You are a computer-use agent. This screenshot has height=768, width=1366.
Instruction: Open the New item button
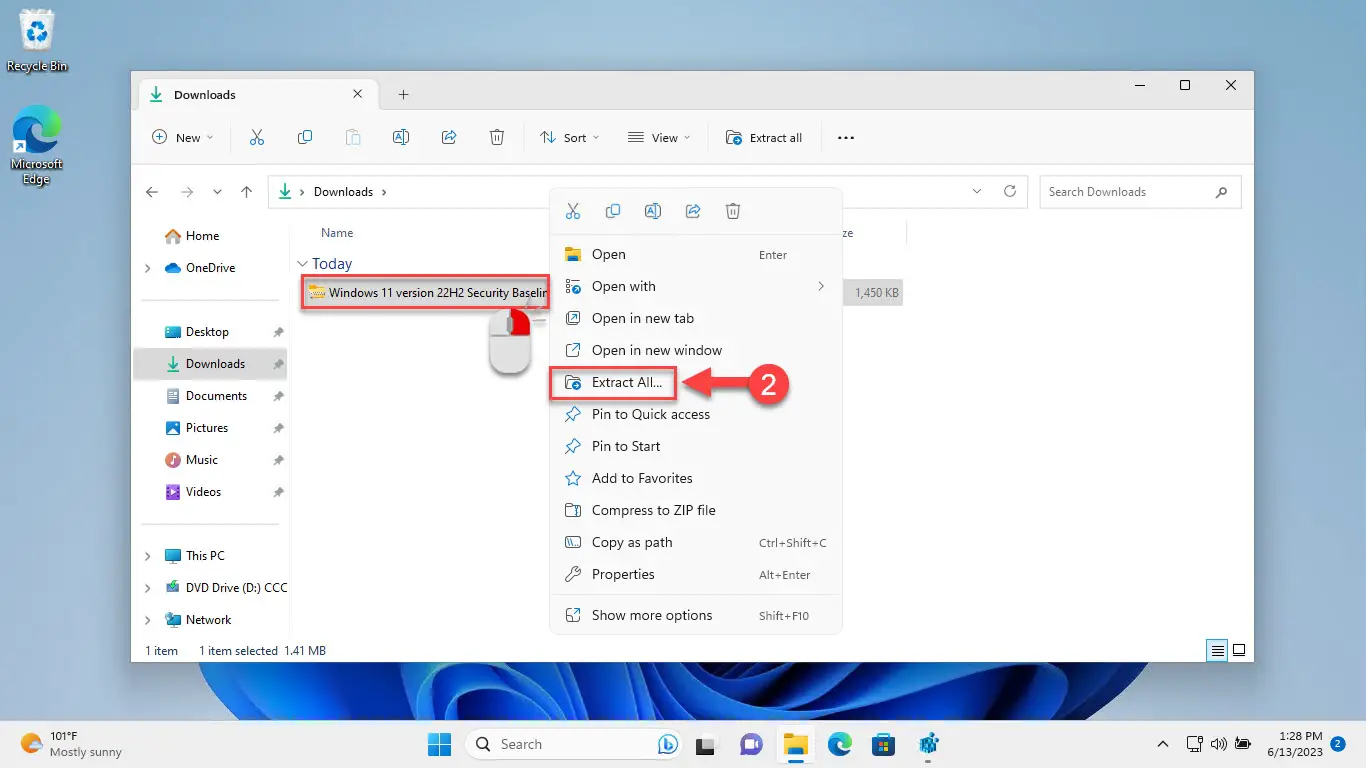(183, 138)
